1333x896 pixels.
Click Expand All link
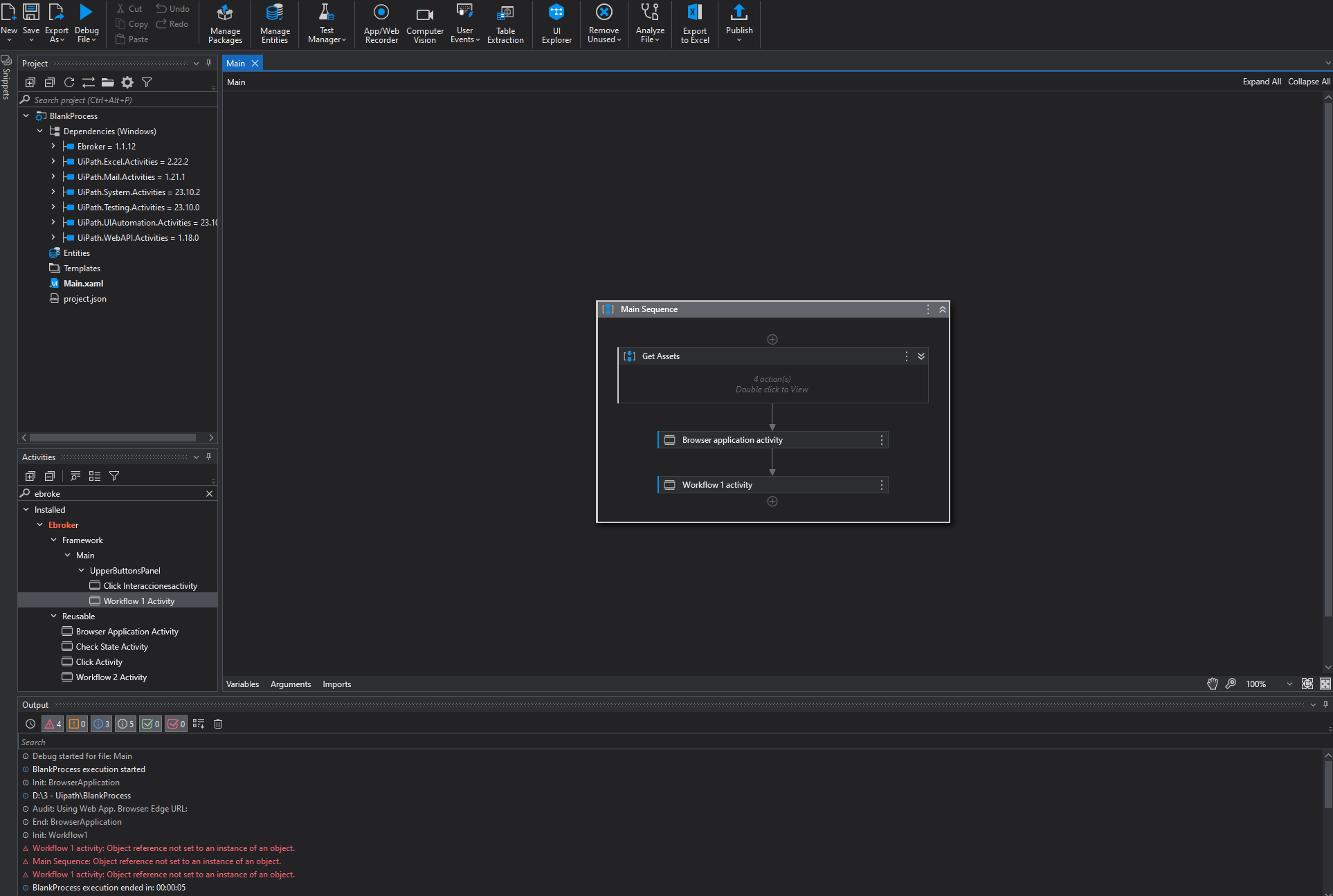click(1261, 82)
